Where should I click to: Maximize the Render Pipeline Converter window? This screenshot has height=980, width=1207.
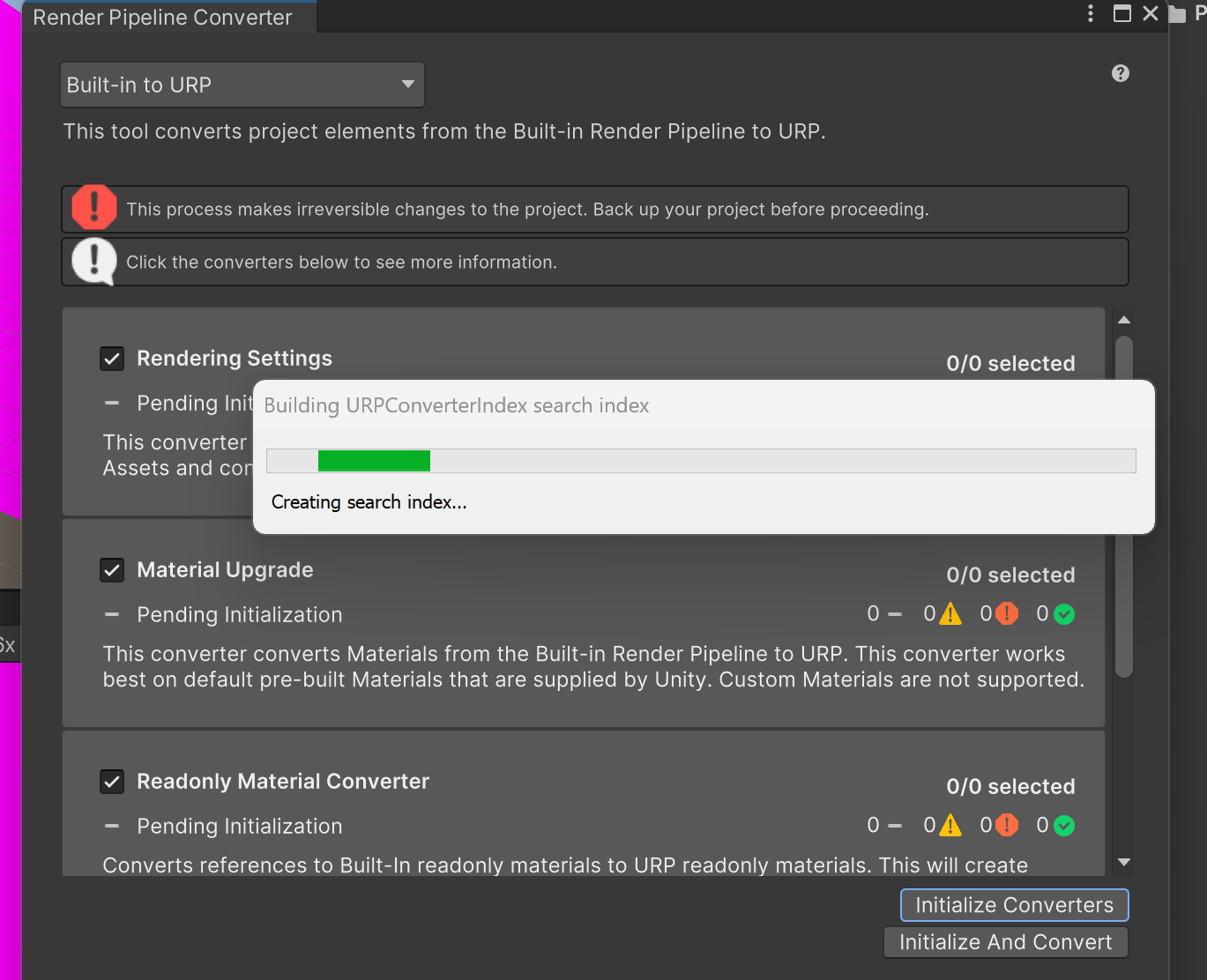click(1122, 13)
